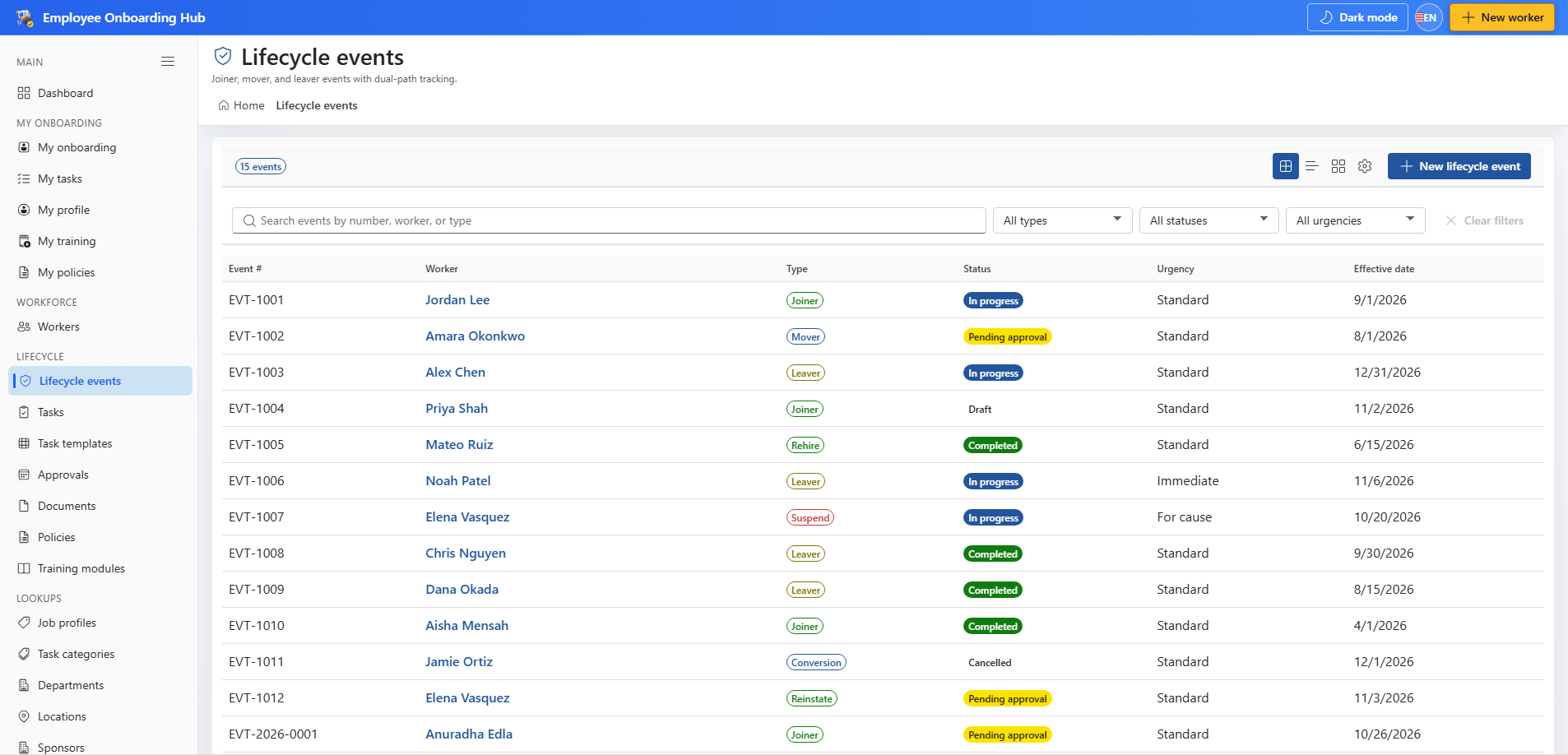Click the 15 events count badge
This screenshot has height=755, width=1568.
pos(261,166)
